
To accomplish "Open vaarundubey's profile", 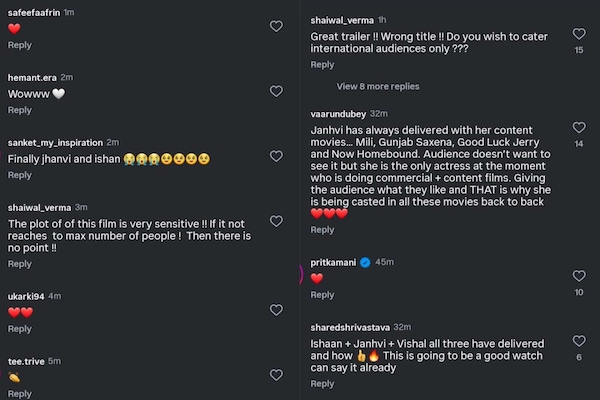I will click(x=338, y=113).
